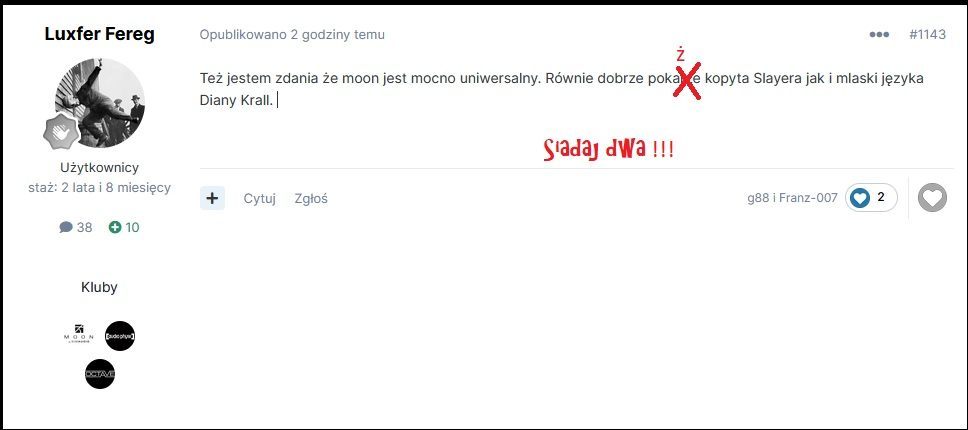The width and height of the screenshot is (968, 430).
Task: Toggle multiquote with the plus button
Action: tap(212, 198)
